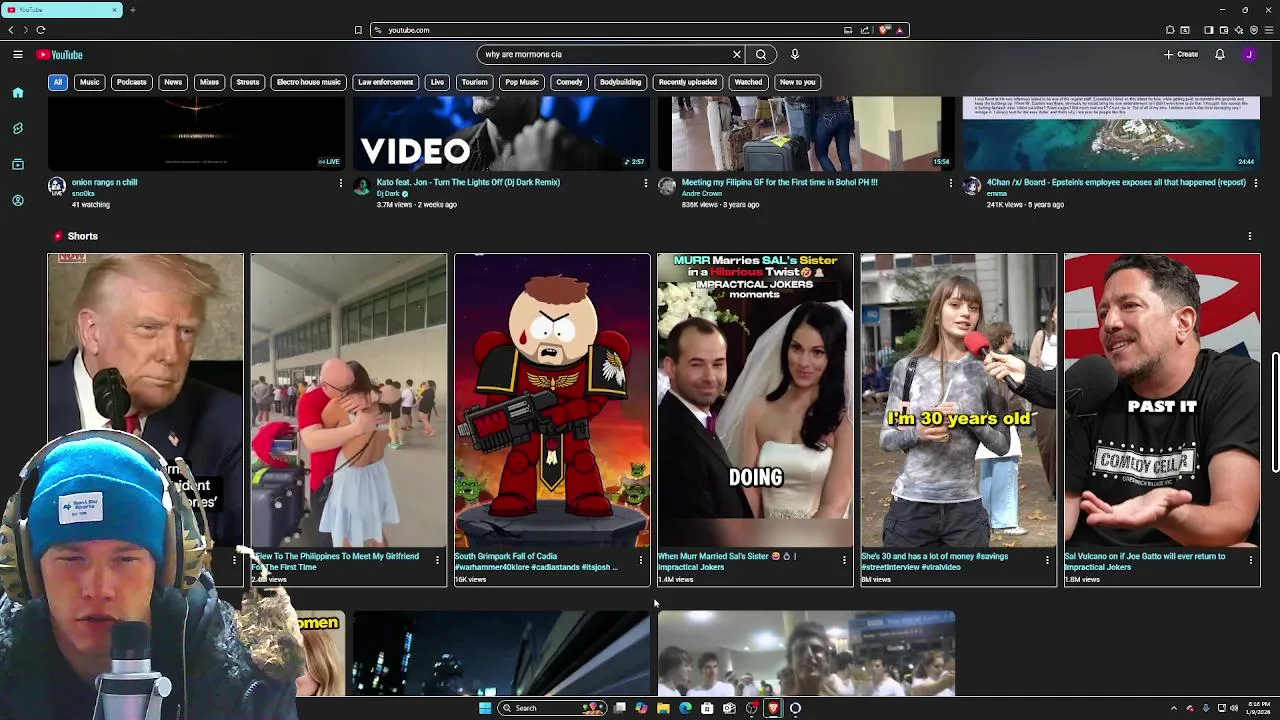Open the Shorts shelf options menu
The height and width of the screenshot is (720, 1280).
[1250, 236]
